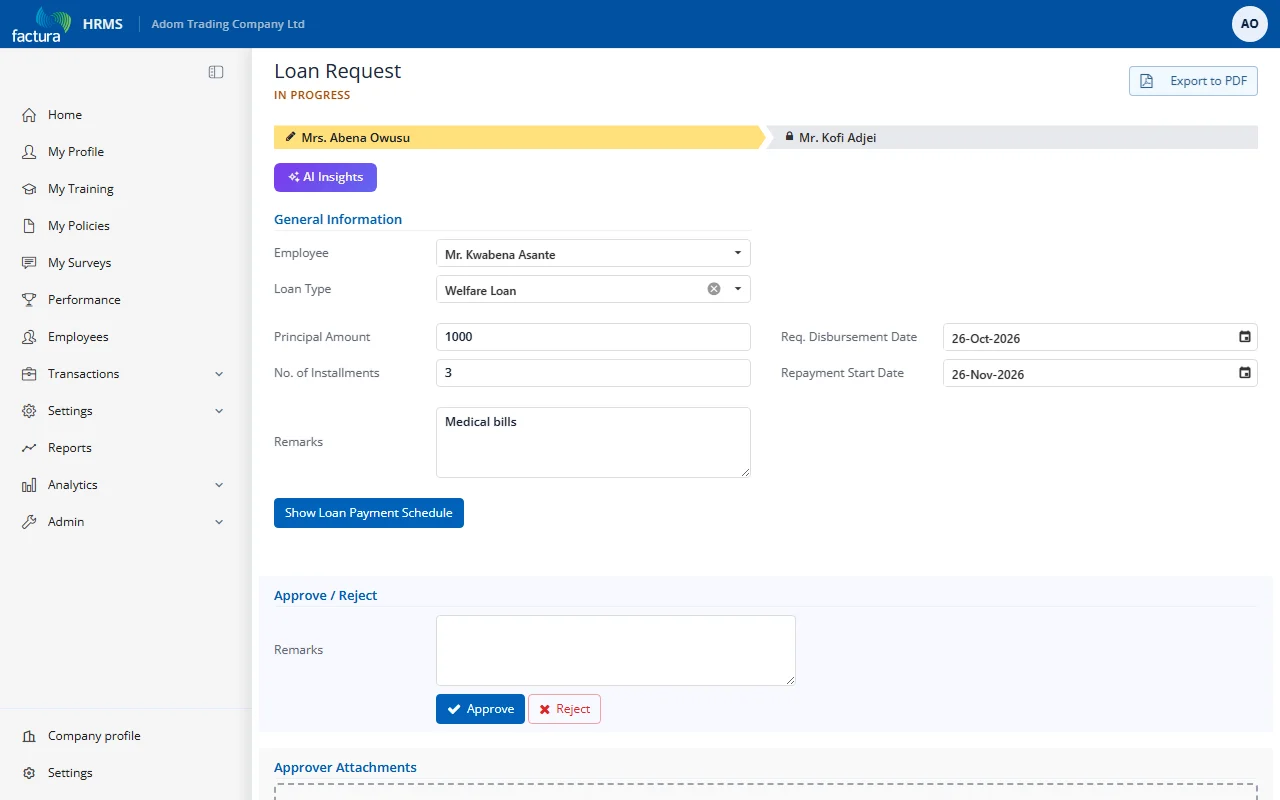Open My Policies page
Screen dimensions: 1280x800
pyautogui.click(x=79, y=226)
